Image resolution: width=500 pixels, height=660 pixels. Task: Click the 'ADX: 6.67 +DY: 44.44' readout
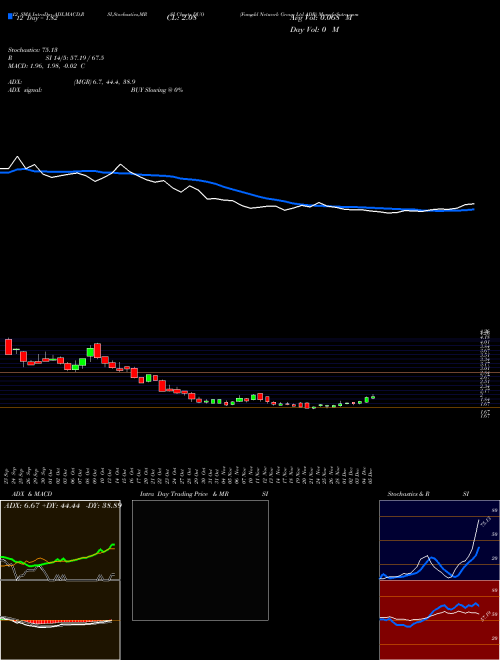(x=40, y=506)
